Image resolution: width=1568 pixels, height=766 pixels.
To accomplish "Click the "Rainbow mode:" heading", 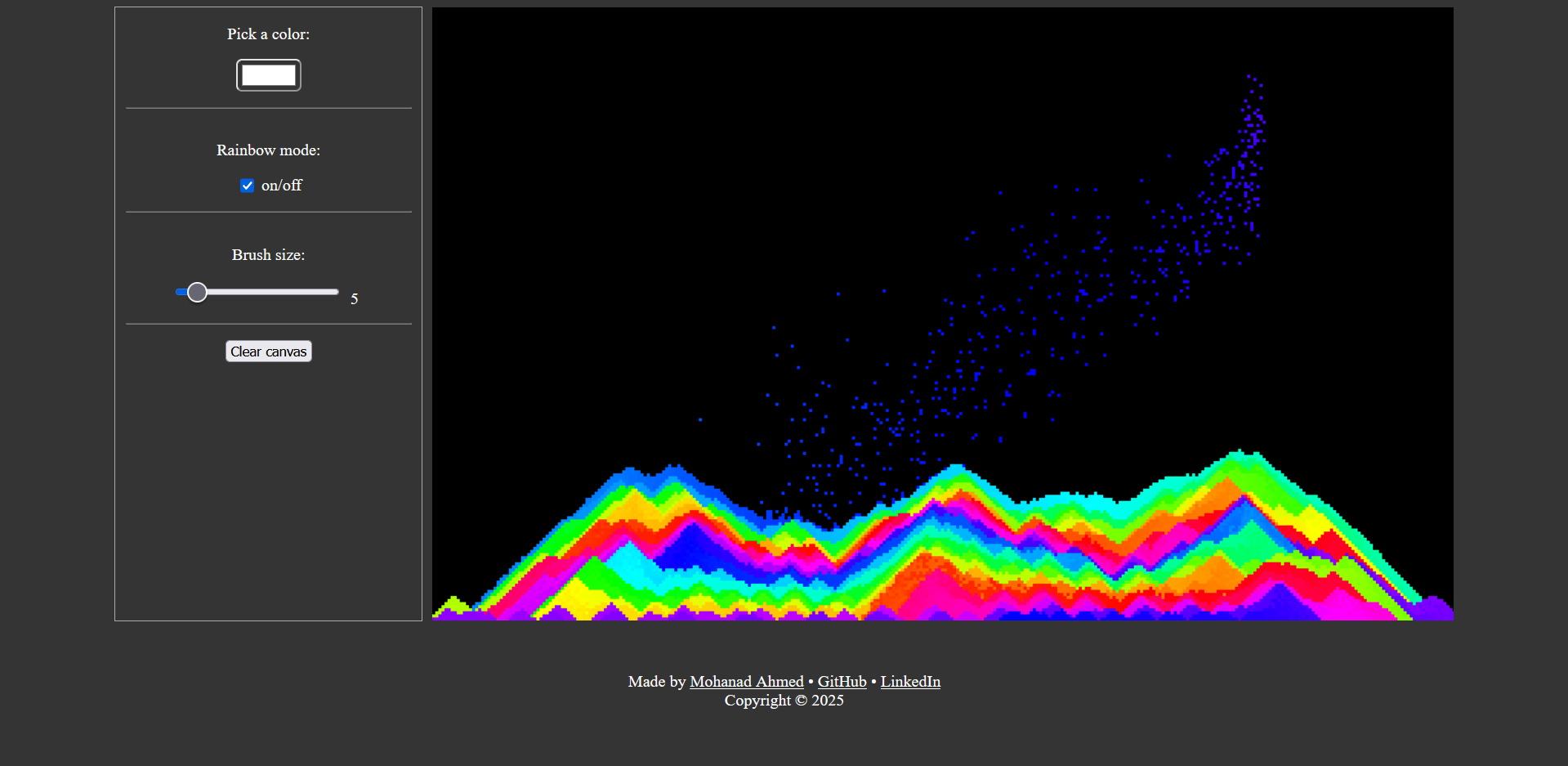I will (x=268, y=150).
